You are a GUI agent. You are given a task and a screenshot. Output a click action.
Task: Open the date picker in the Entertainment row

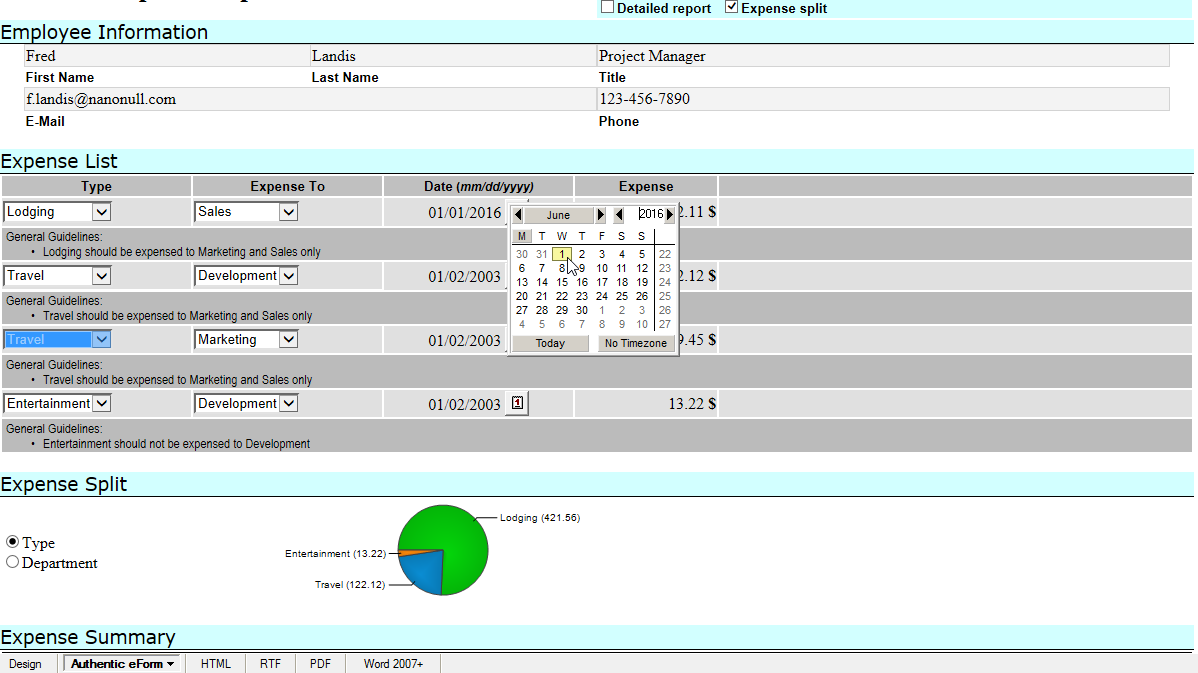point(517,403)
